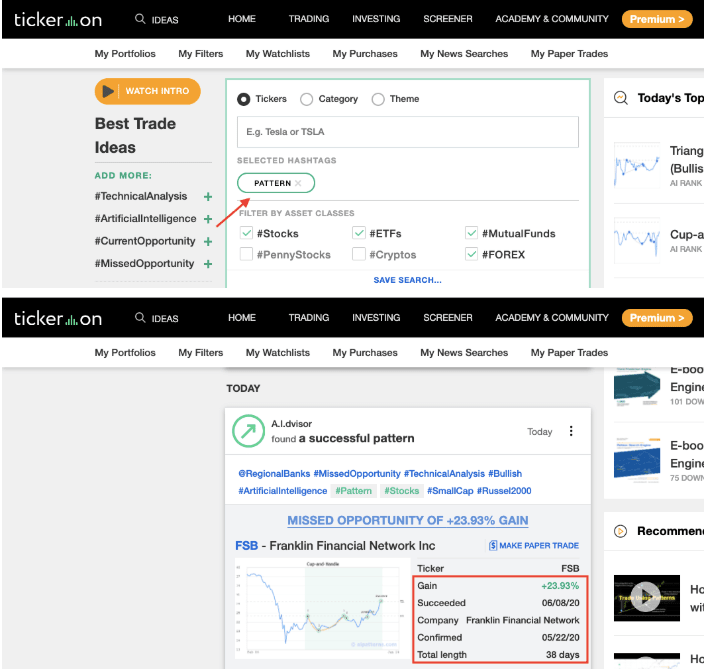Go to My Purchases in upper submenu
Screen dimensions: 717x669
point(365,54)
